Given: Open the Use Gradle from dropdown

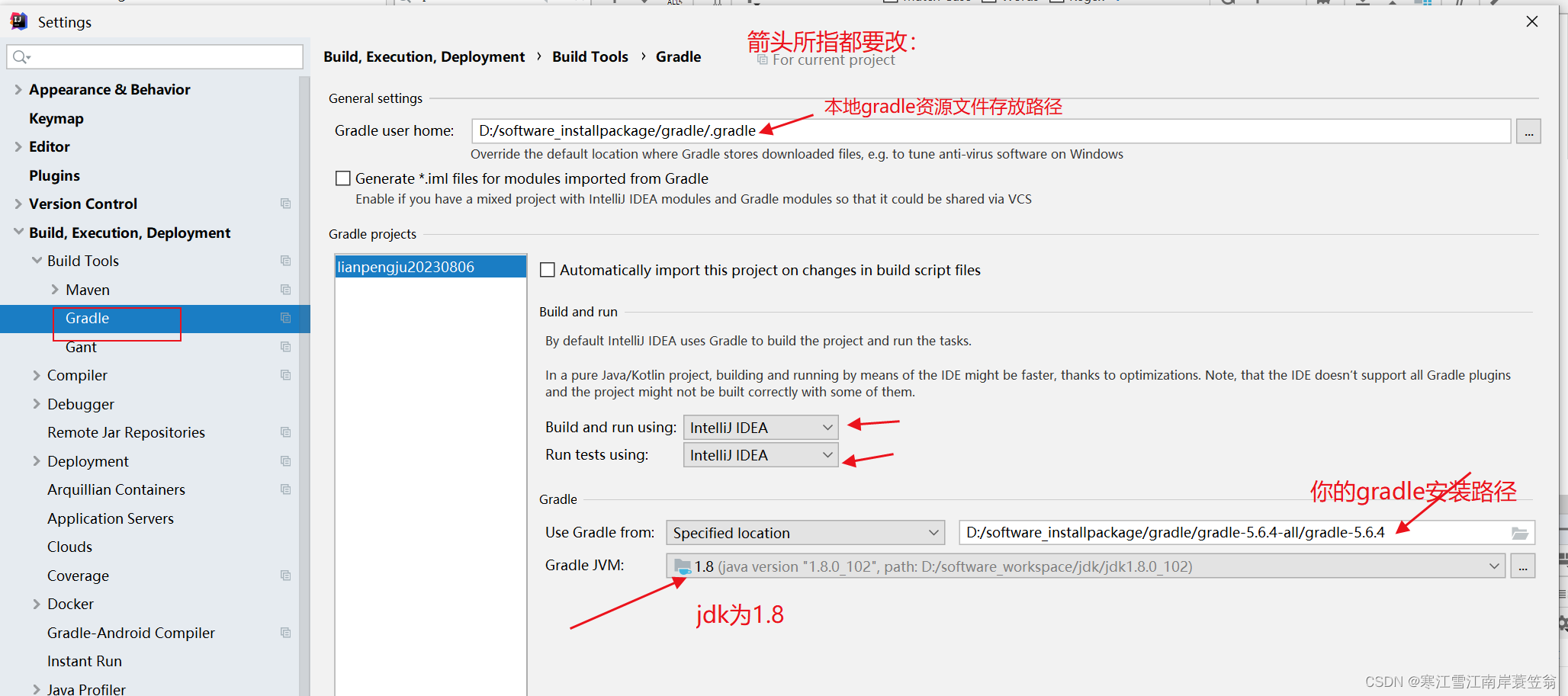Looking at the screenshot, I should 805,533.
